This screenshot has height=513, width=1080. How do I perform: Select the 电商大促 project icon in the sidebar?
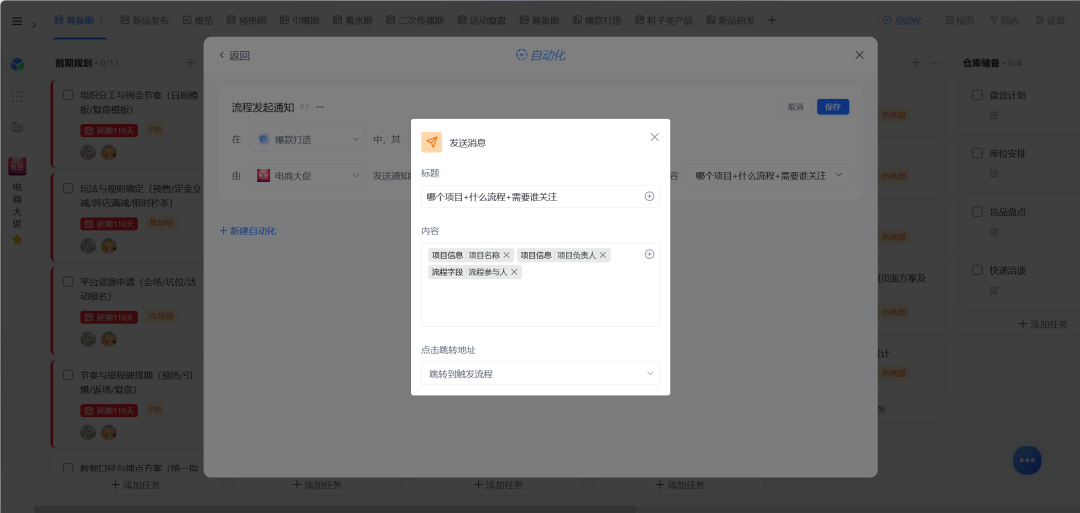point(17,166)
